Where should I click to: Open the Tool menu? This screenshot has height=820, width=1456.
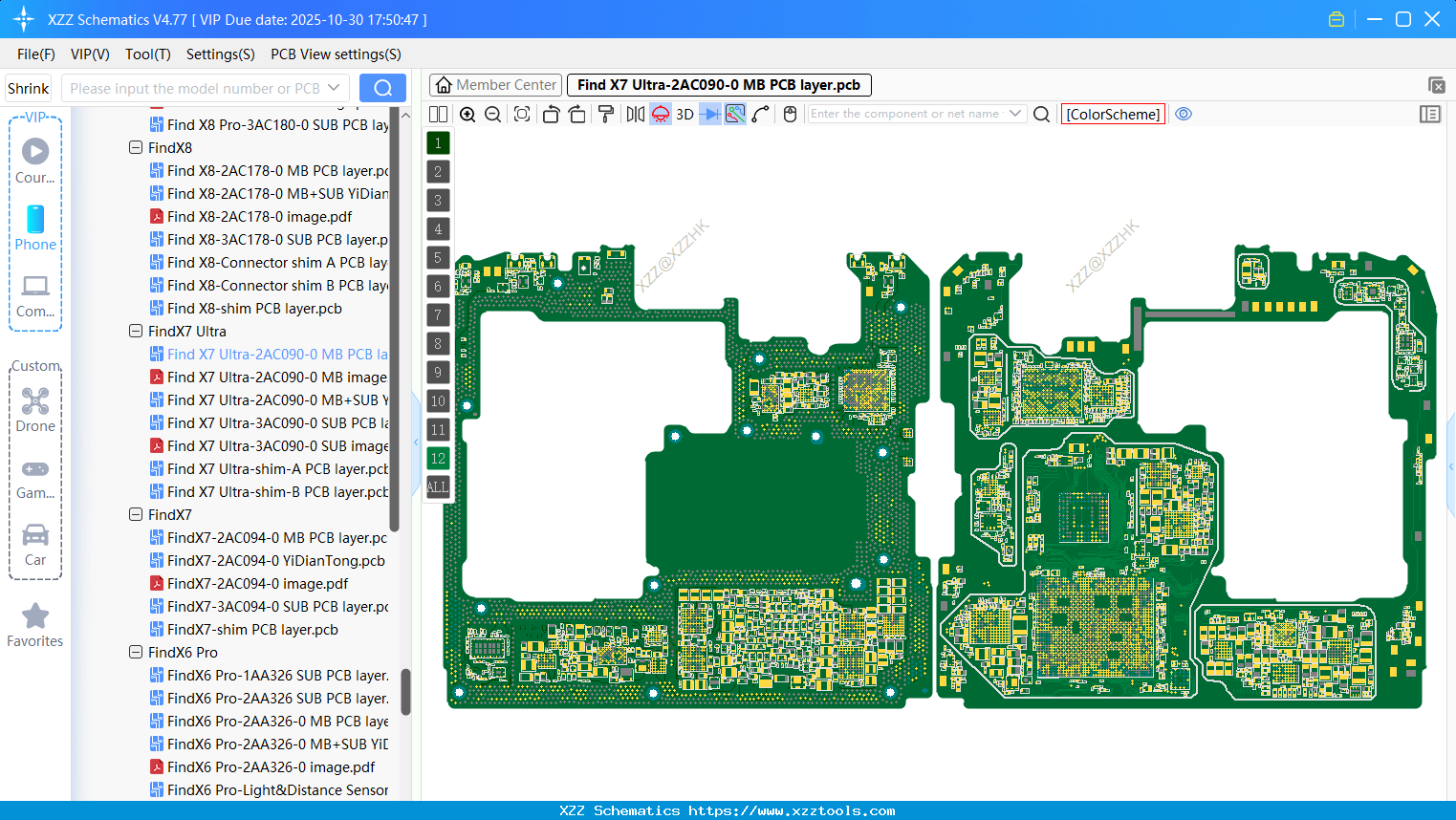[147, 54]
